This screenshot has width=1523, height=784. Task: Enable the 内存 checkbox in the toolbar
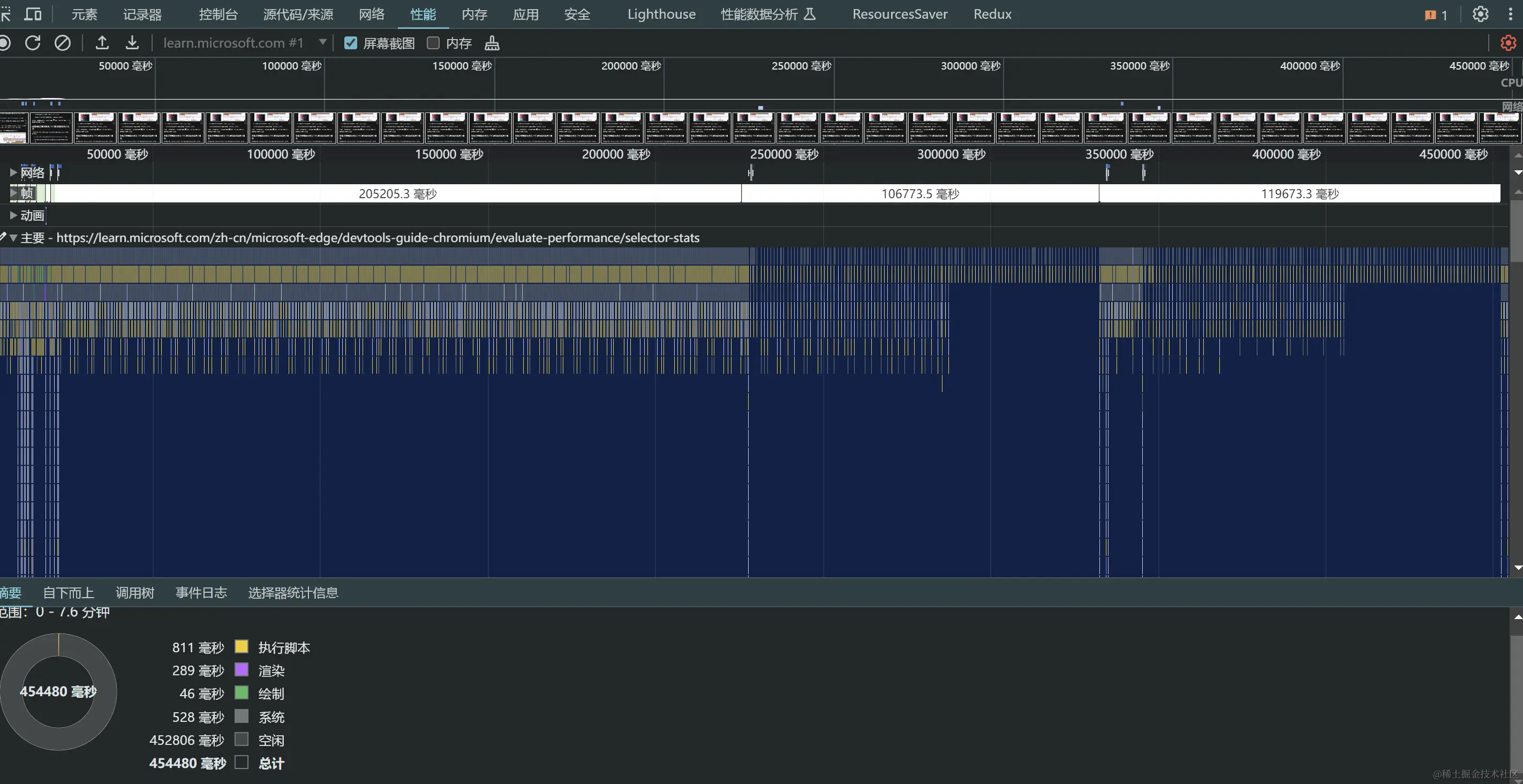[x=433, y=43]
